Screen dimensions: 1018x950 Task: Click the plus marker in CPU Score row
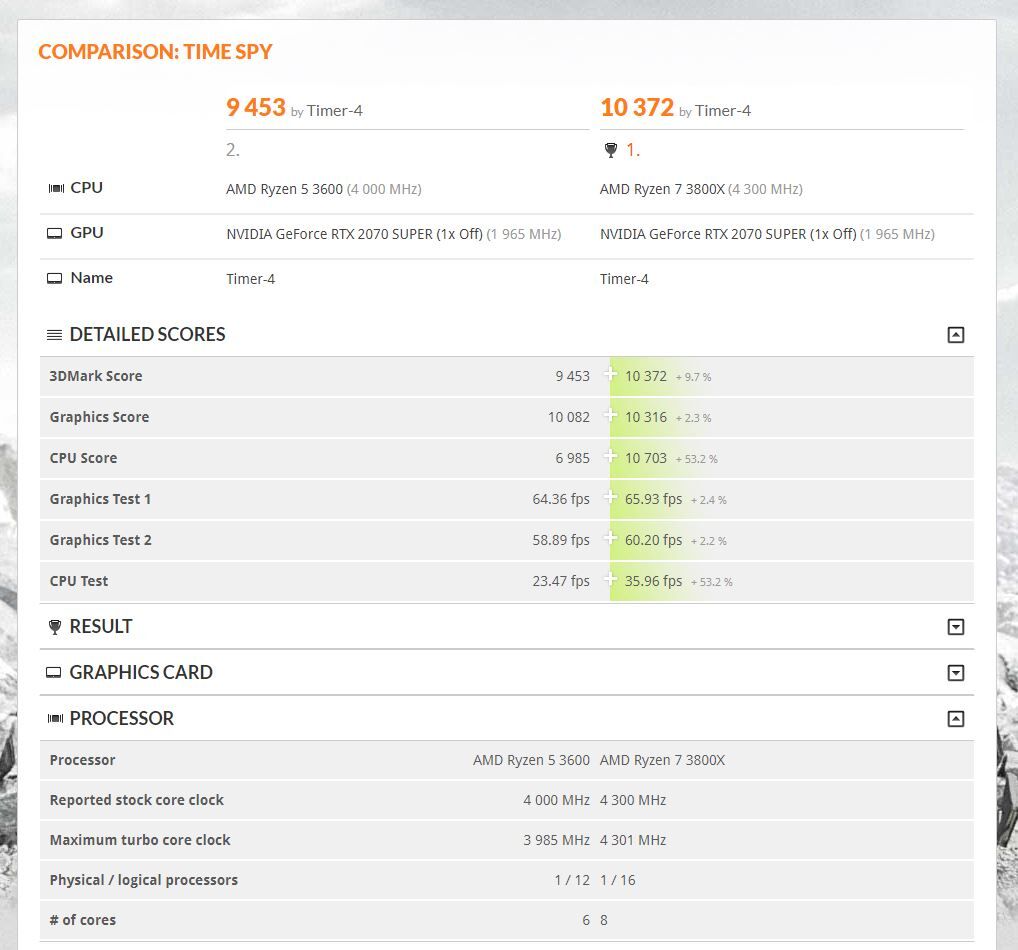[610, 455]
